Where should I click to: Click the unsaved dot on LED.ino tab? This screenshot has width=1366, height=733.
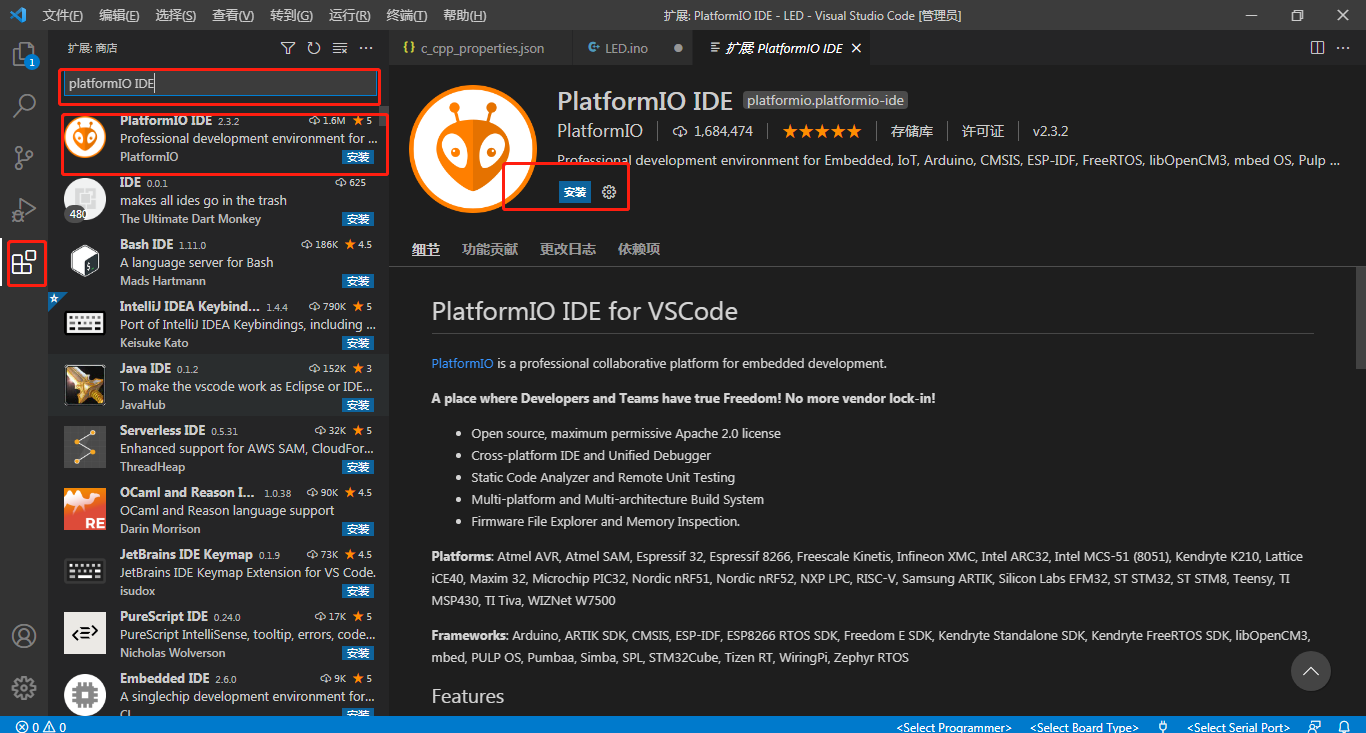click(678, 48)
